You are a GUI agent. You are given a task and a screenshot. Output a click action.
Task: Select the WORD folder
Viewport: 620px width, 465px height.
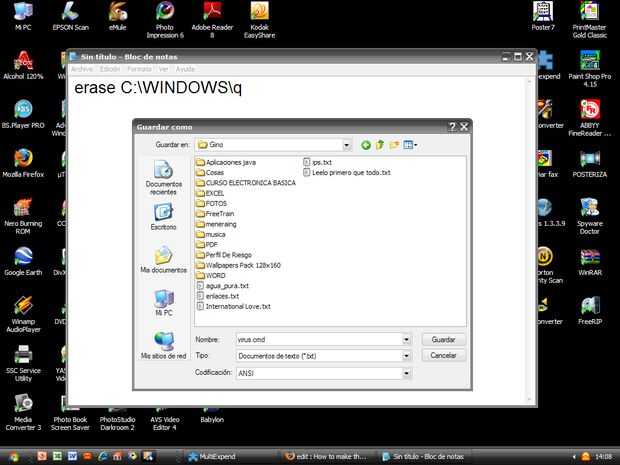point(211,276)
